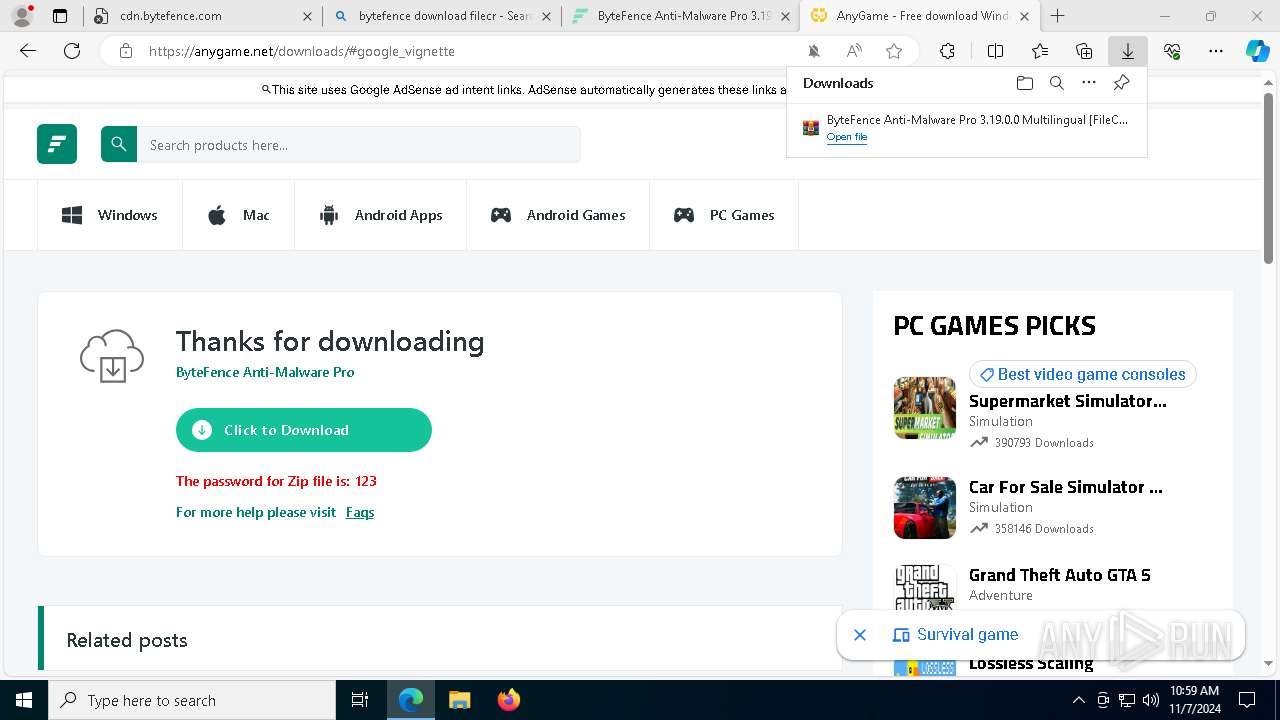Viewport: 1280px width, 720px height.
Task: Open the notification center icon
Action: tap(1247, 700)
